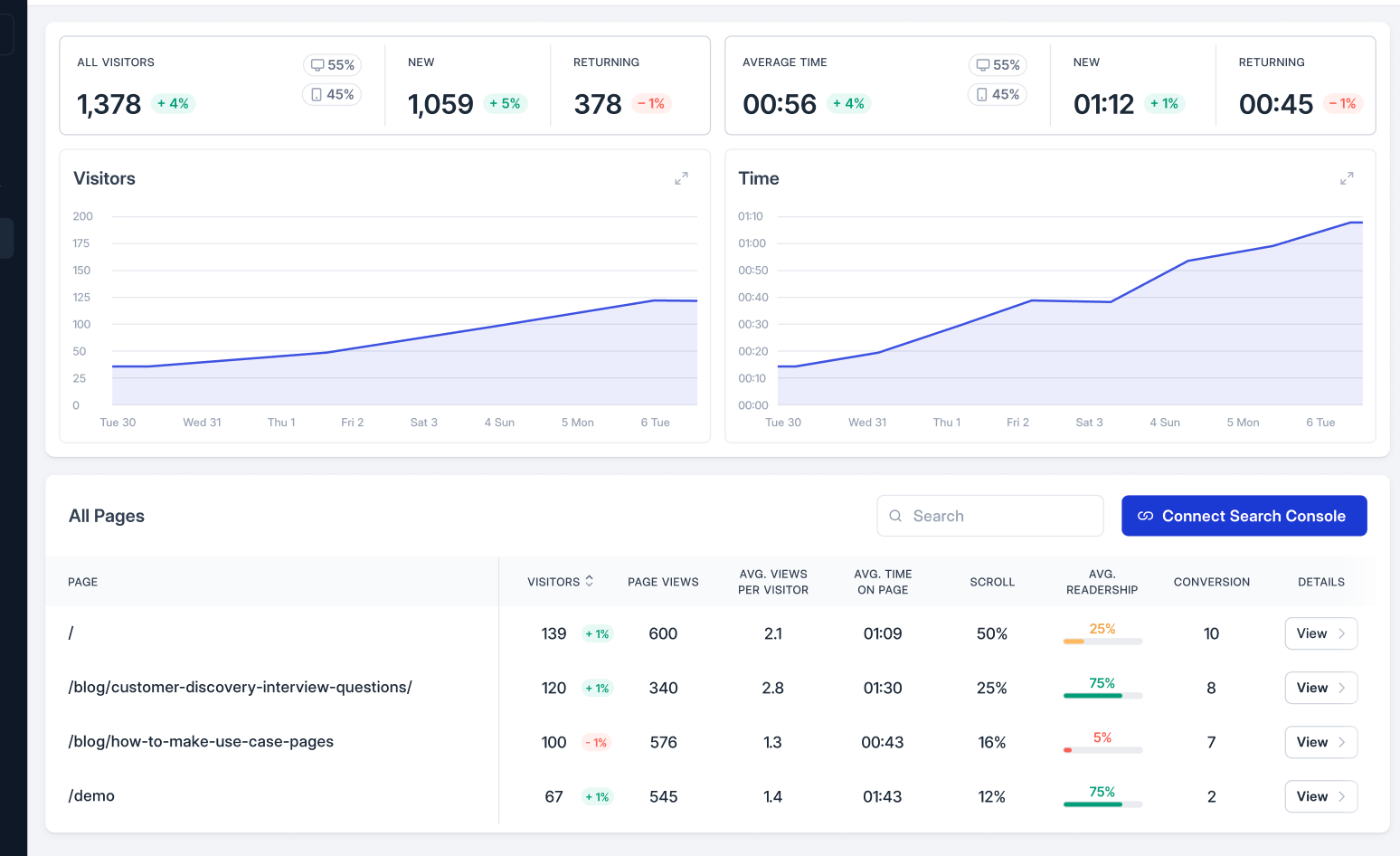Click the mobile 45% badge in All Visitors
This screenshot has width=1400, height=856.
pos(332,94)
